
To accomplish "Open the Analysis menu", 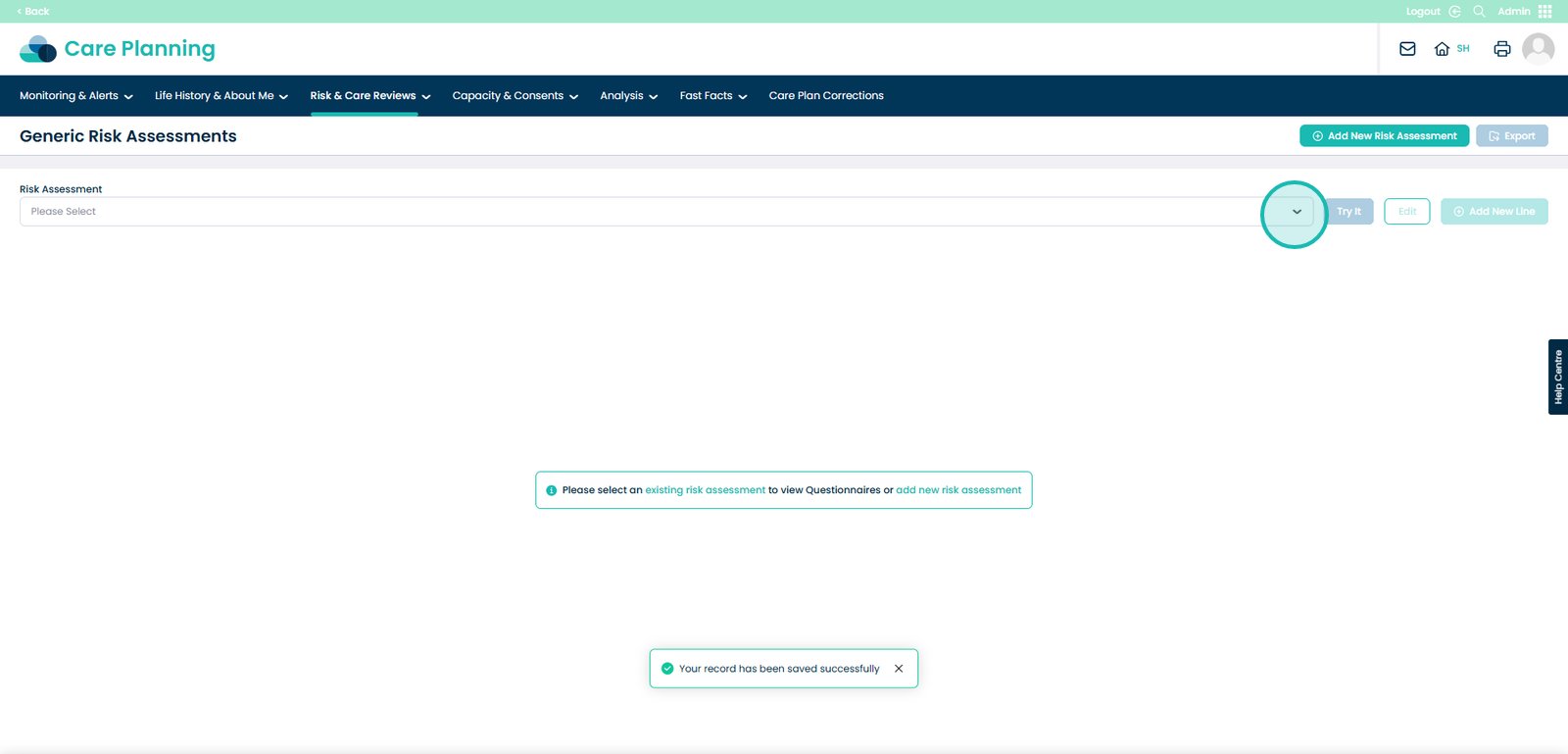I will [x=628, y=96].
